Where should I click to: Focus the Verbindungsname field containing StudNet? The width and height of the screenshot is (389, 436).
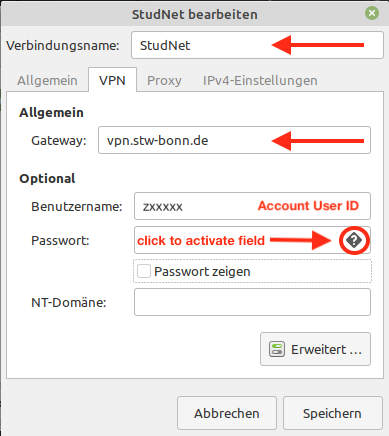coord(257,45)
